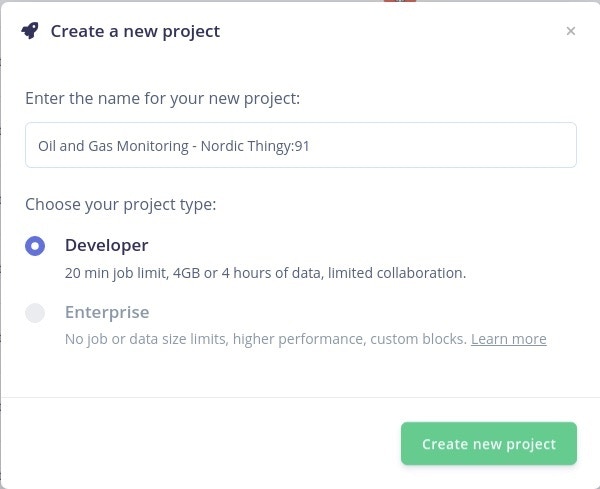Viewport: 600px width, 489px height.
Task: Click the greyed Enterprise label text
Action: tap(107, 312)
